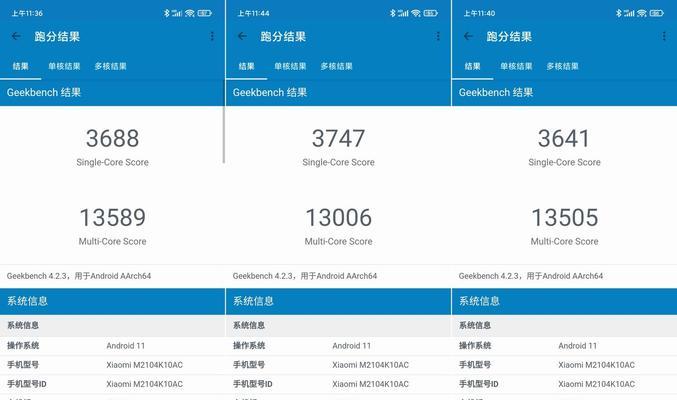The width and height of the screenshot is (677, 400).
Task: Tap Bluetooth icon in 11:36 status bar
Action: (167, 13)
